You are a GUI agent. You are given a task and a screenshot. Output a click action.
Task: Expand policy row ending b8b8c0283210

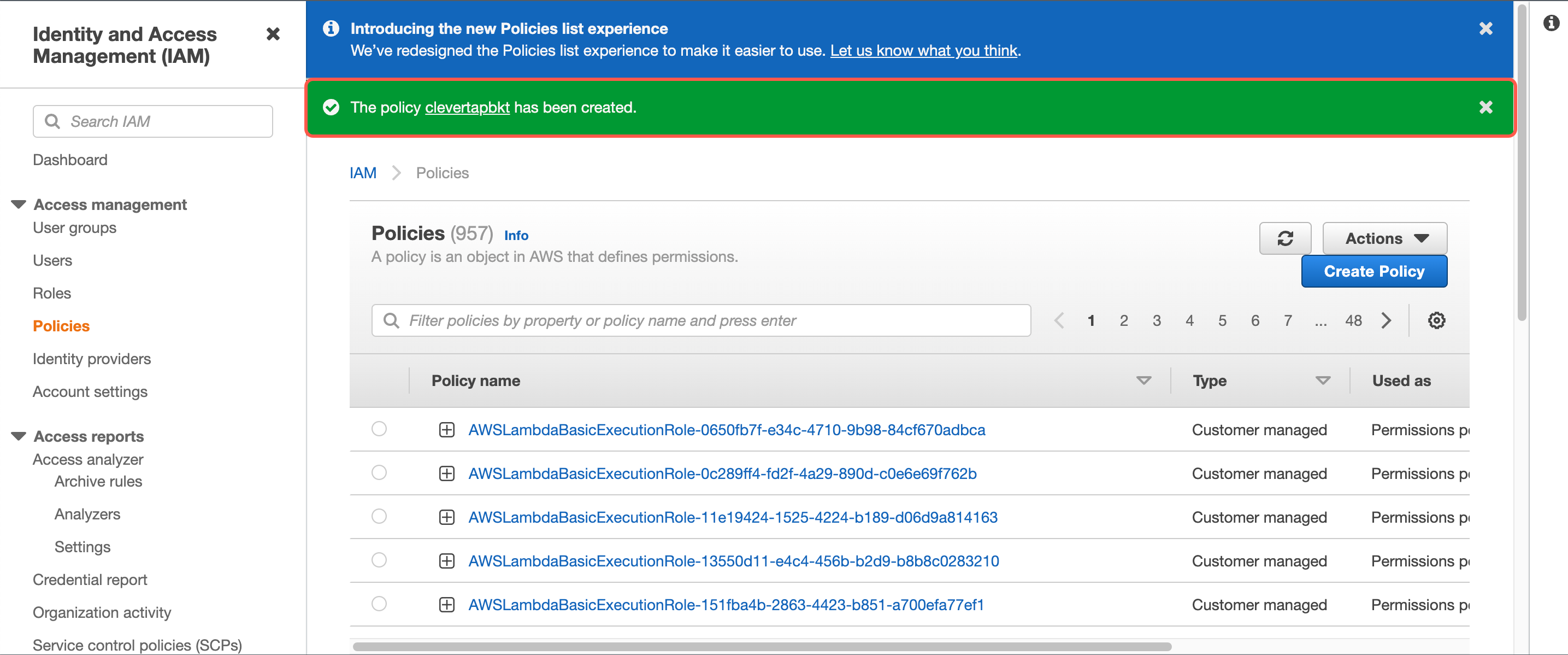(447, 561)
